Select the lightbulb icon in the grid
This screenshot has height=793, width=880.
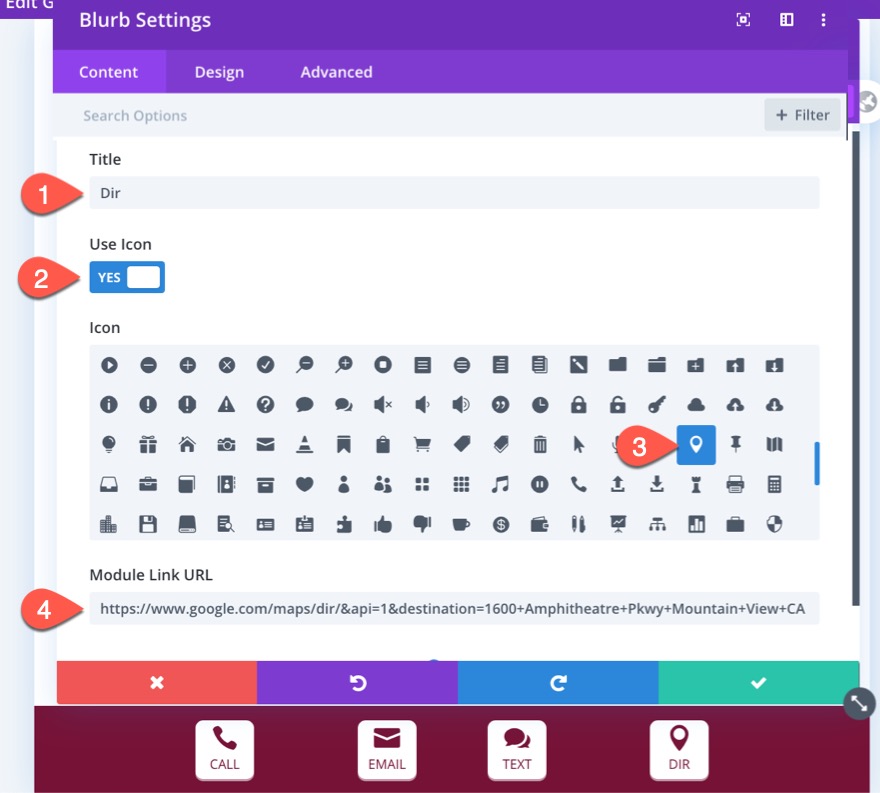coord(108,445)
